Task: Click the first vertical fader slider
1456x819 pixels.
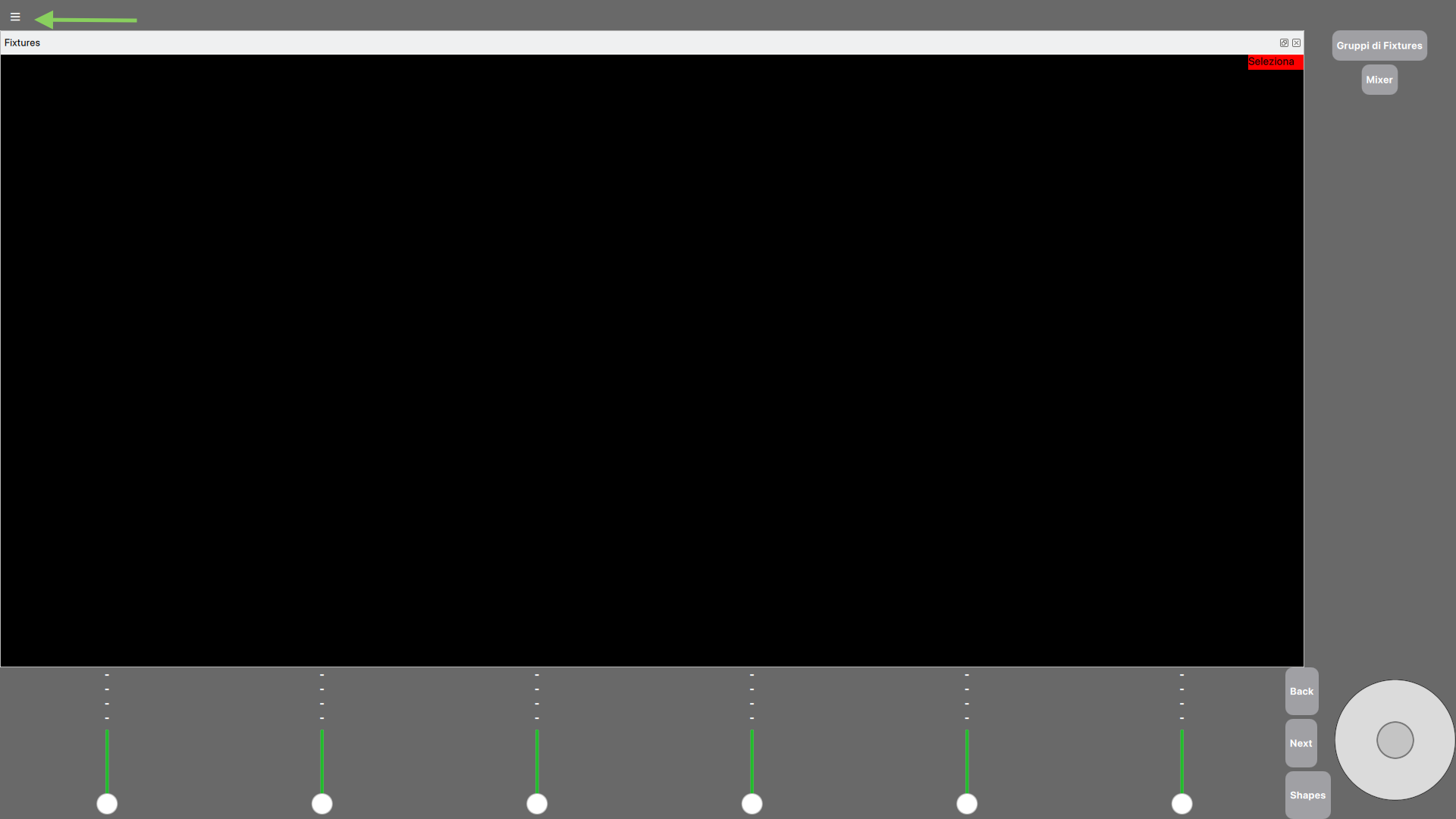Action: (107, 803)
